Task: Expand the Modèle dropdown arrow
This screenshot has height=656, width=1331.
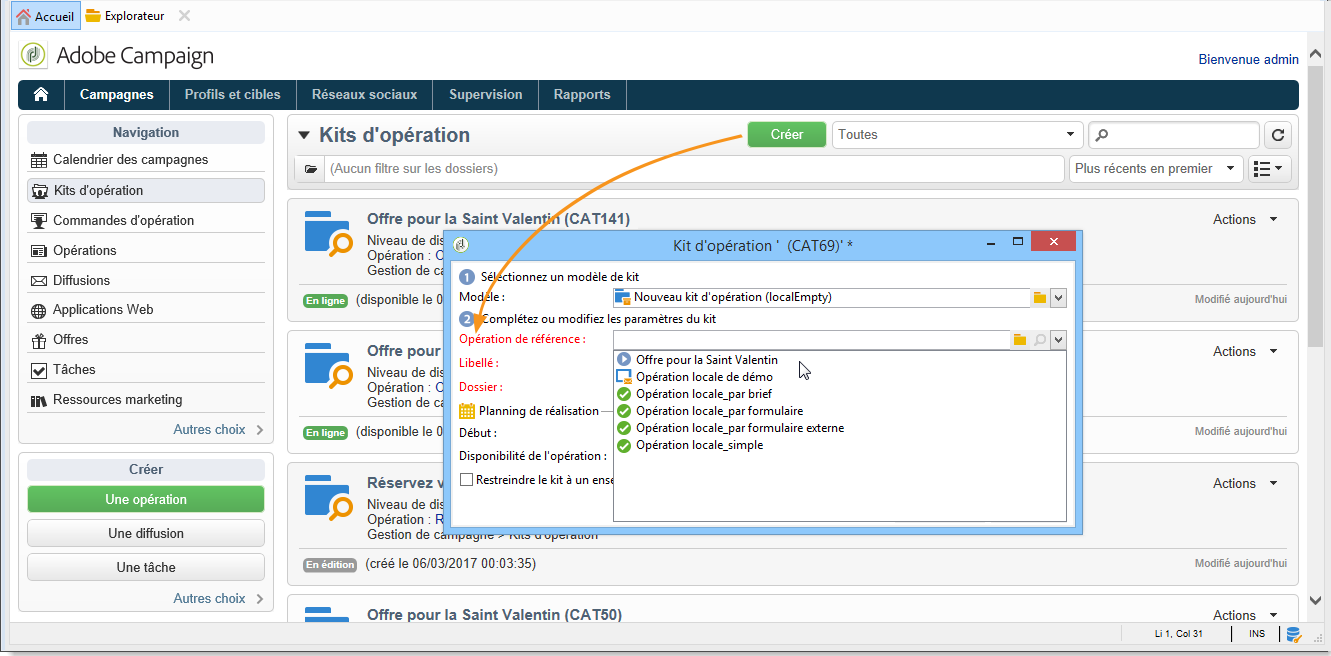Action: tap(1058, 298)
